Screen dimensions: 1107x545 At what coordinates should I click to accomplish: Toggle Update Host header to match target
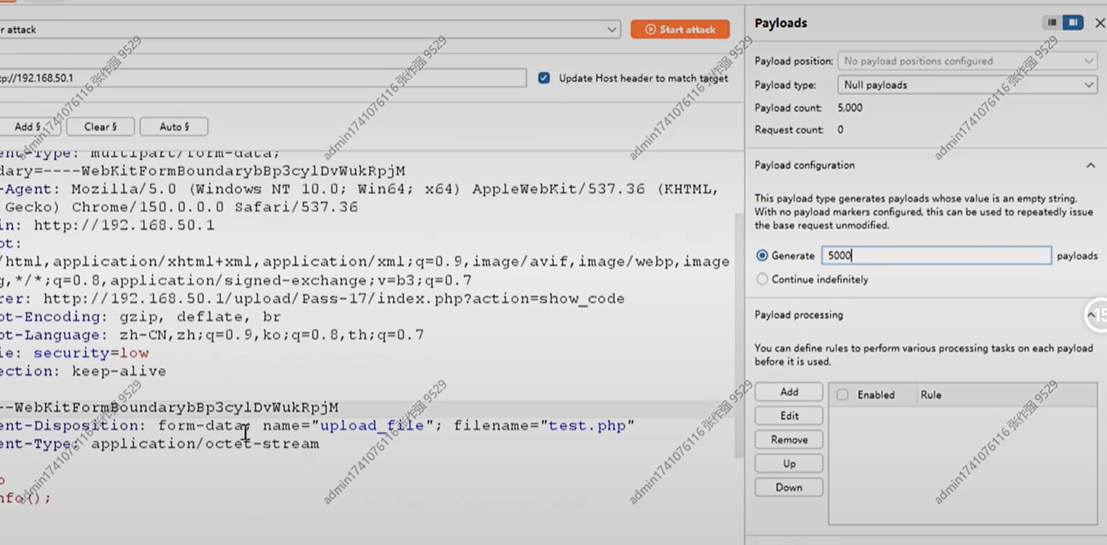pos(544,78)
